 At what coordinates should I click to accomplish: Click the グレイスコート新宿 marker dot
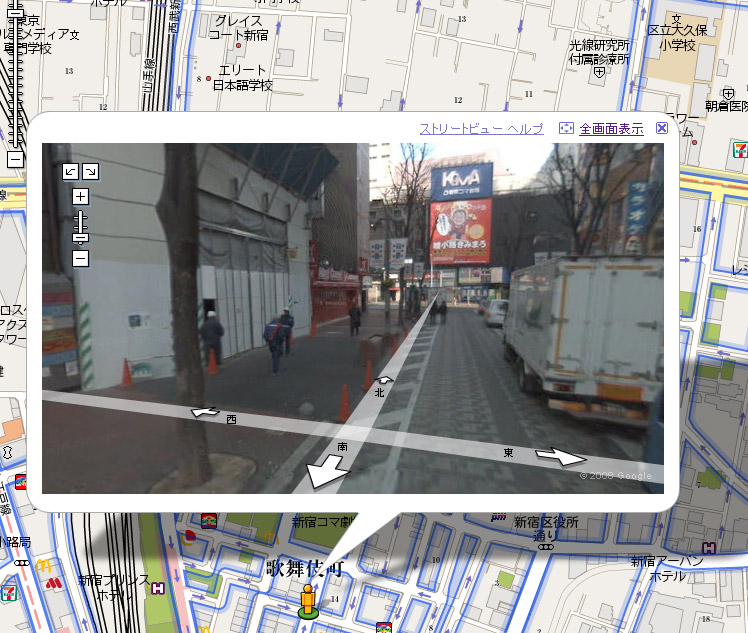pos(239,46)
